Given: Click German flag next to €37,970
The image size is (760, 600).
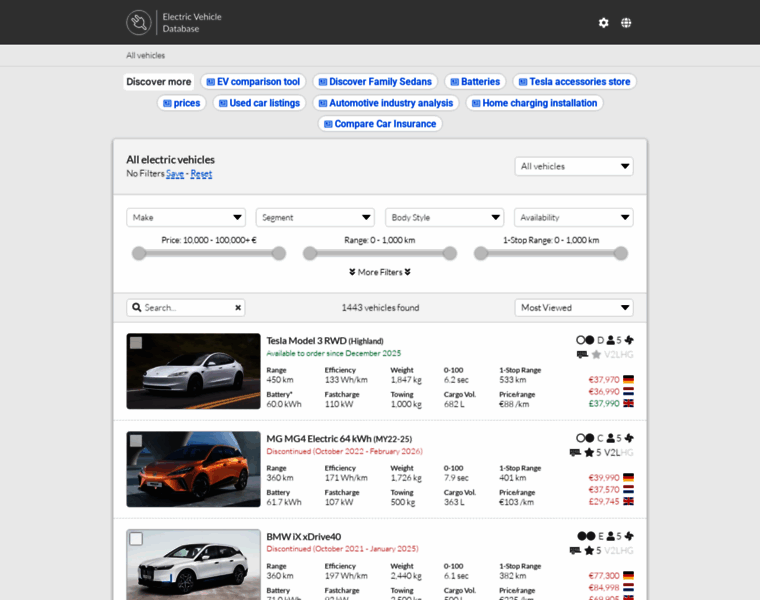Looking at the screenshot, I should (x=628, y=379).
